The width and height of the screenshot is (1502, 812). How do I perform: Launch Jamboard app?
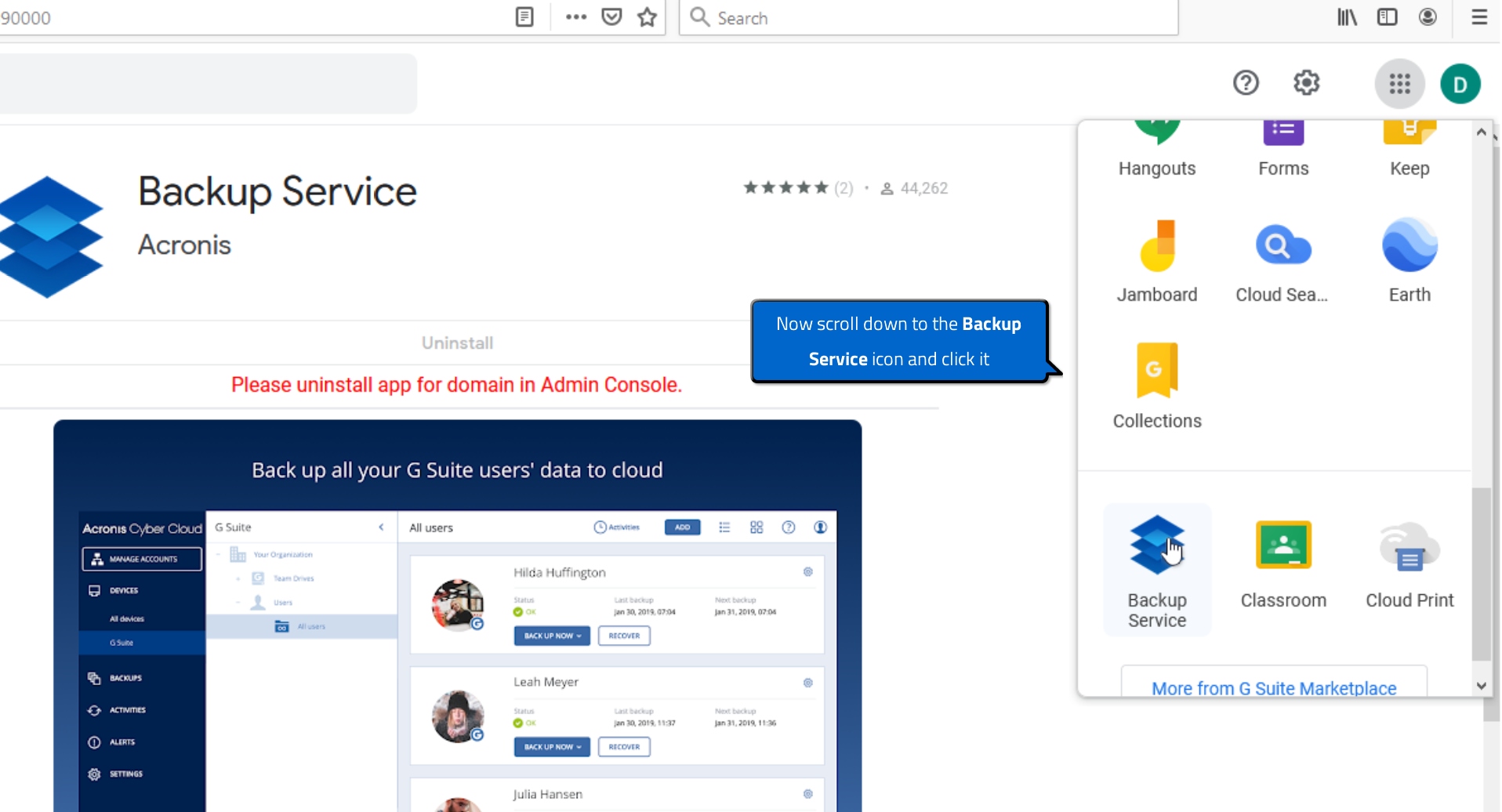tap(1157, 261)
